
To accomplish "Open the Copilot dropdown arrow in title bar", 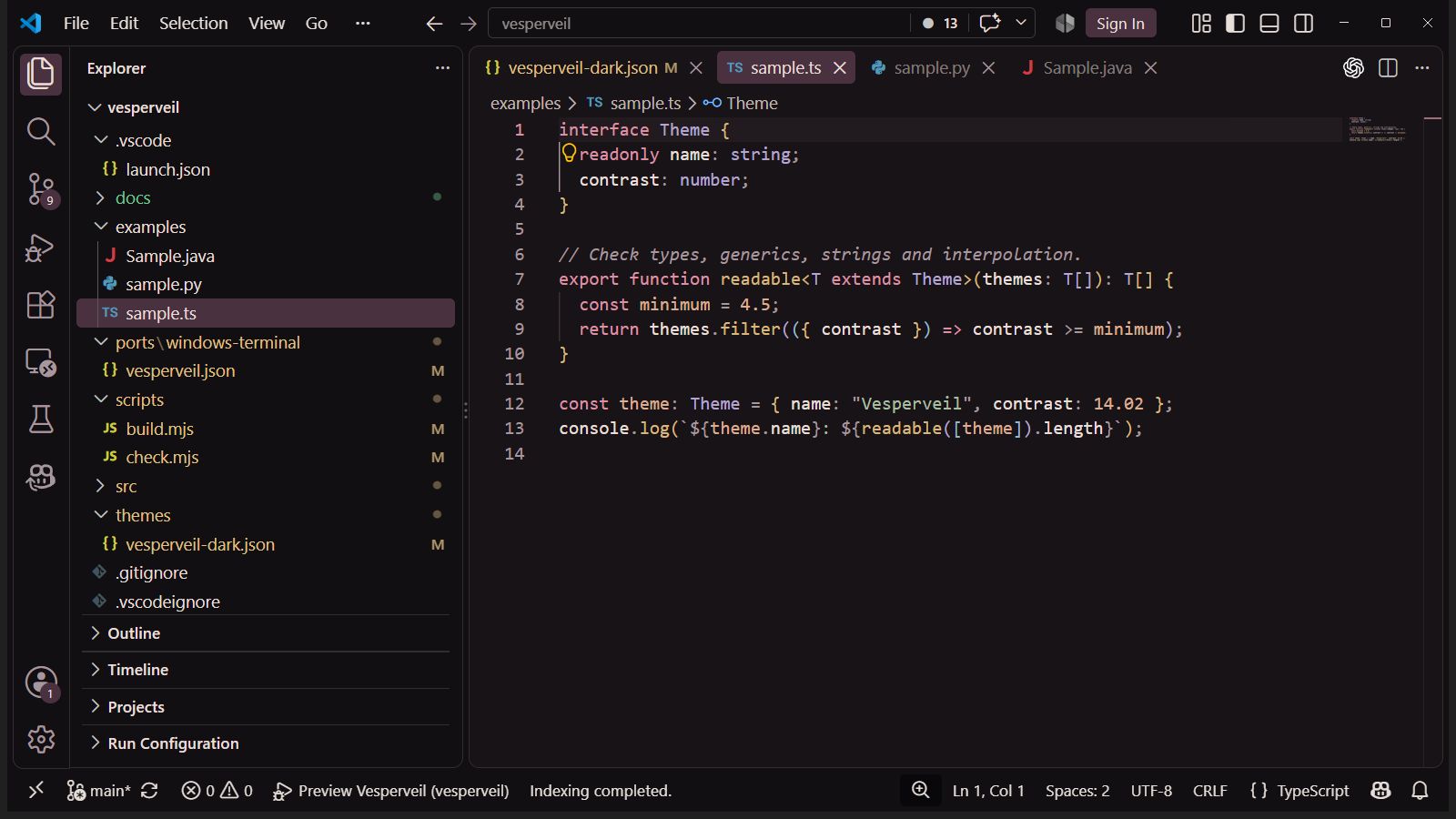I will [x=1021, y=23].
